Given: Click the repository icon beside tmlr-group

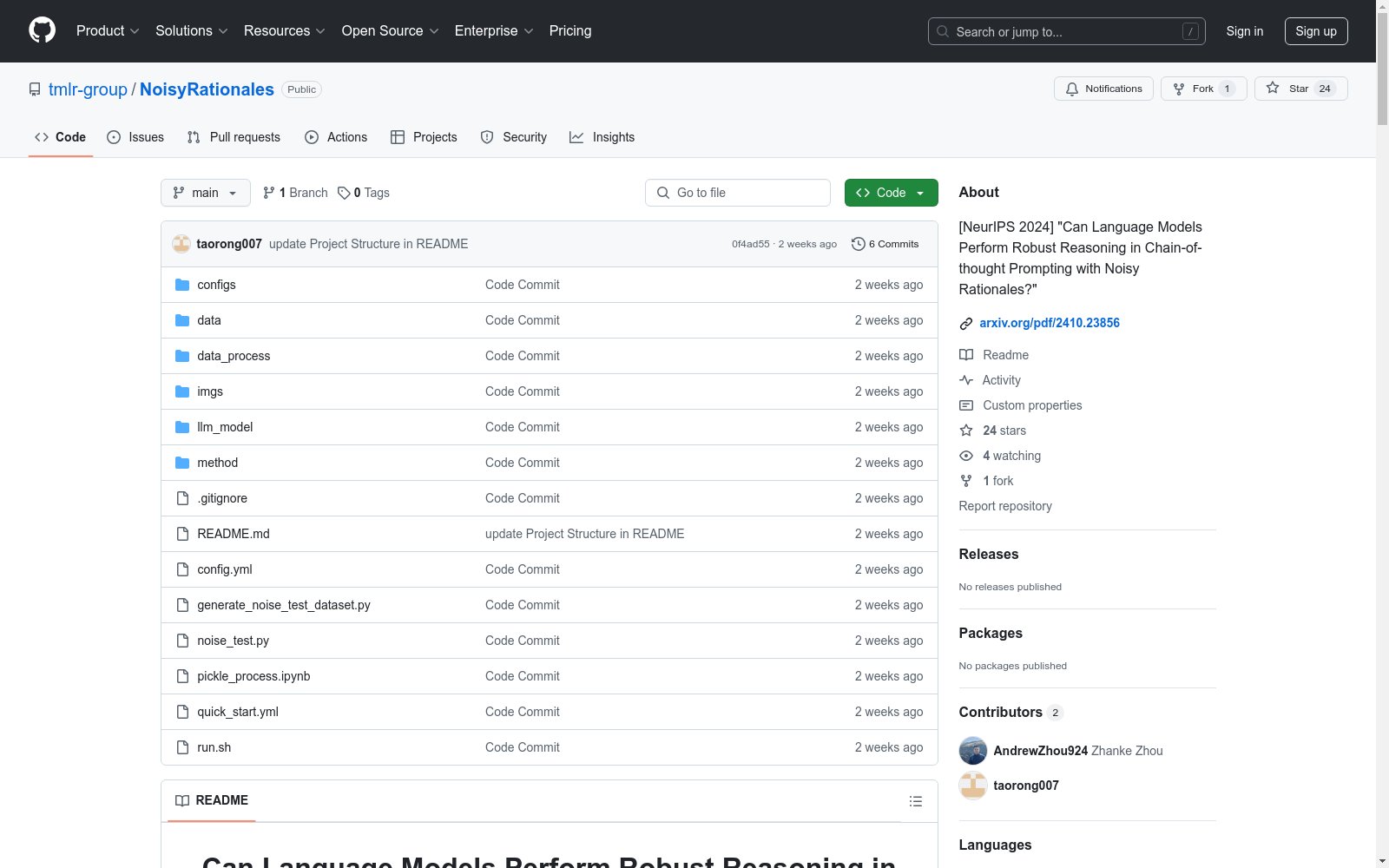Looking at the screenshot, I should pos(35,89).
